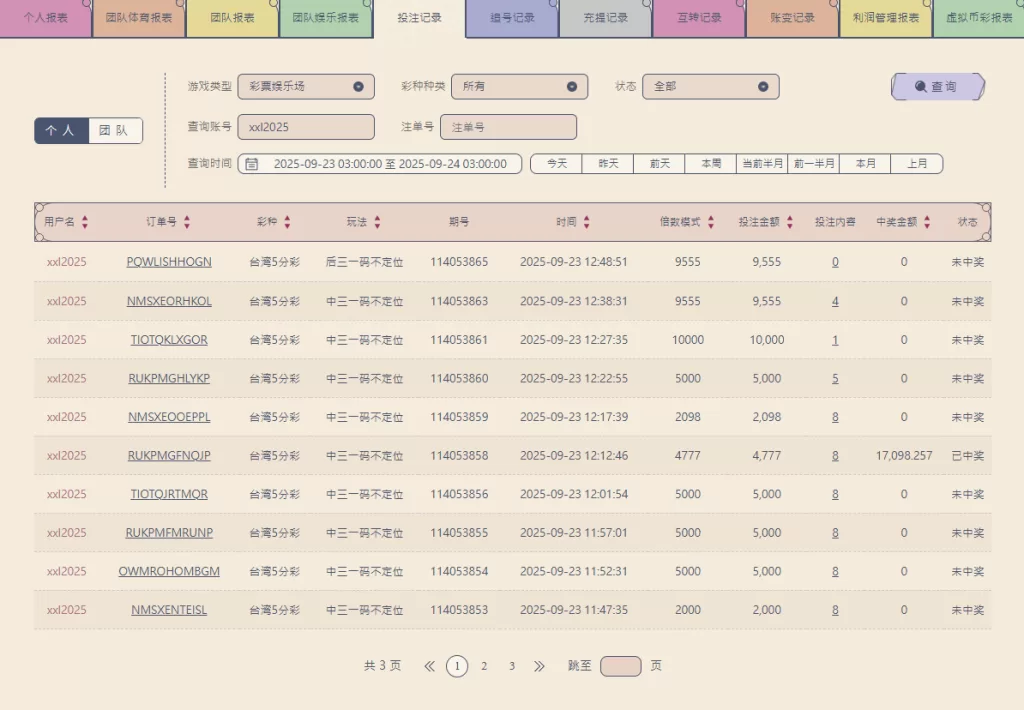
Task: Go to next page double-chevron
Action: click(x=539, y=666)
